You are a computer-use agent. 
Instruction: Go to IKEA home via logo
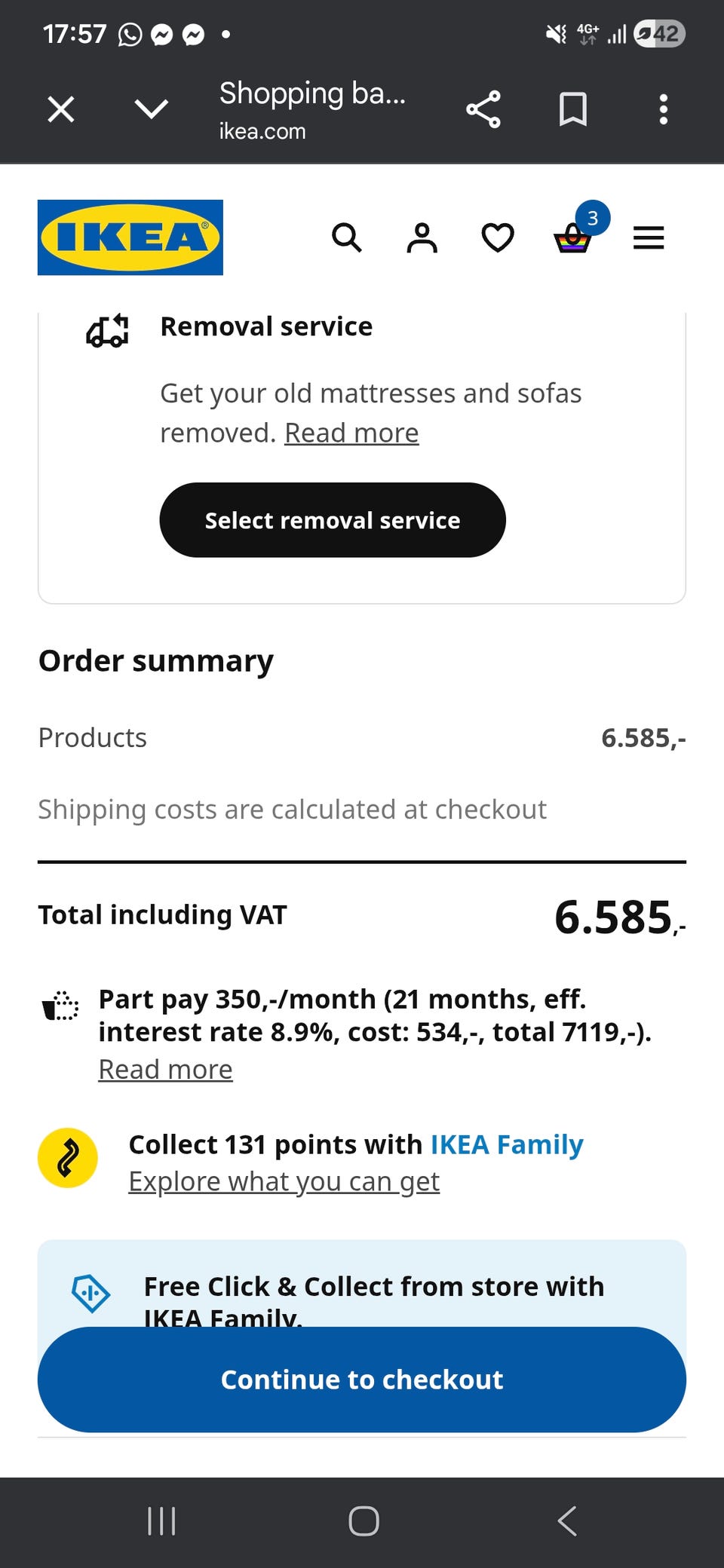(x=130, y=237)
